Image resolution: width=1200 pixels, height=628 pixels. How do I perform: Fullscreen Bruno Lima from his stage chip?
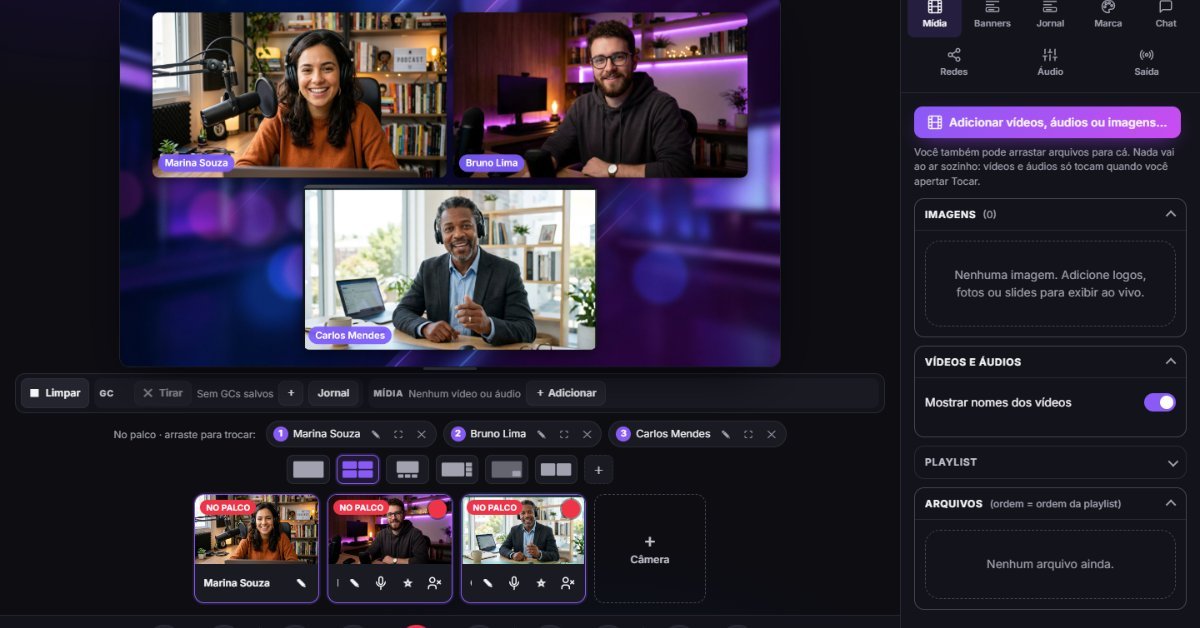point(564,434)
